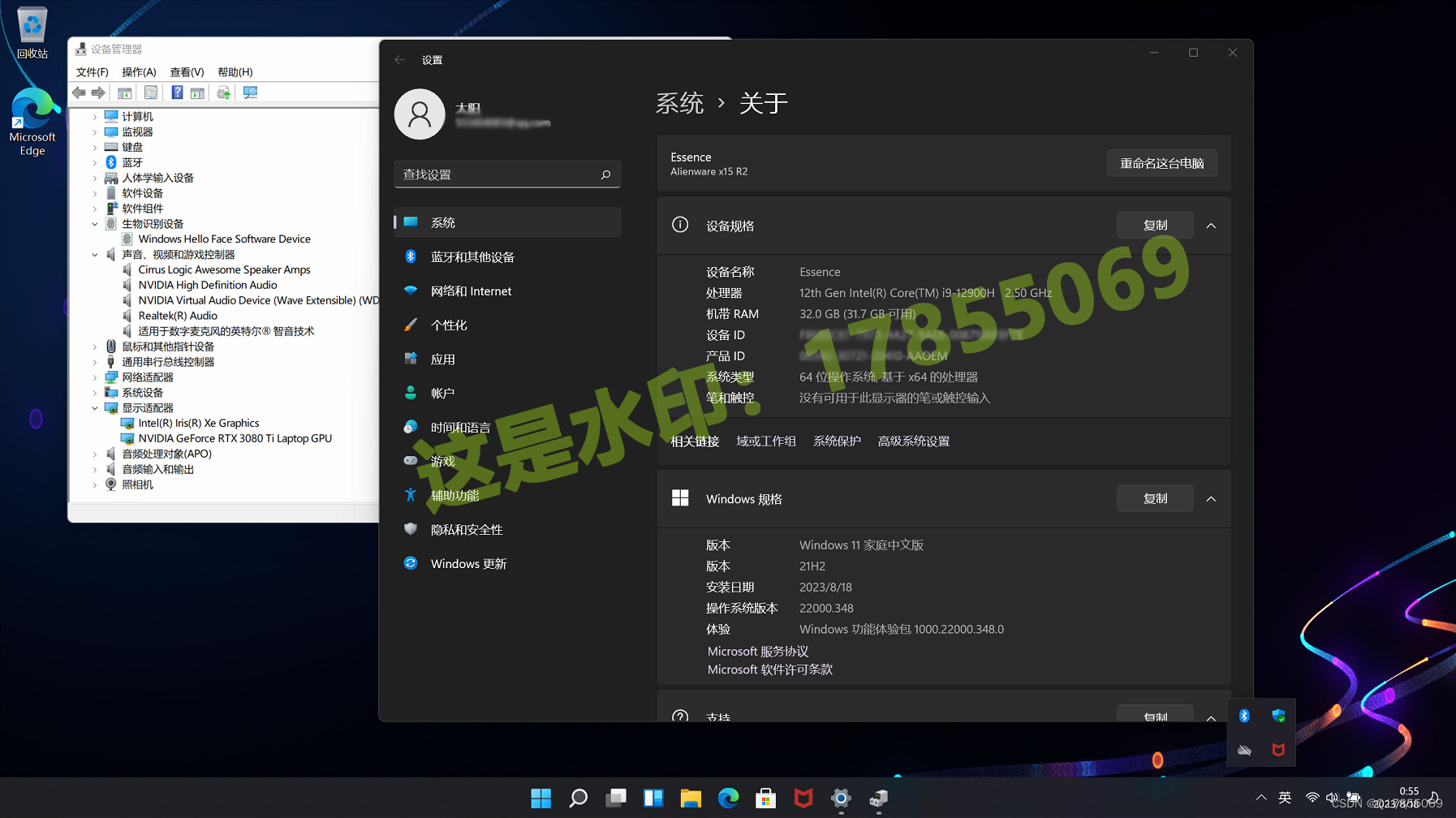Click Back arrow in Device Manager toolbar

point(79,93)
